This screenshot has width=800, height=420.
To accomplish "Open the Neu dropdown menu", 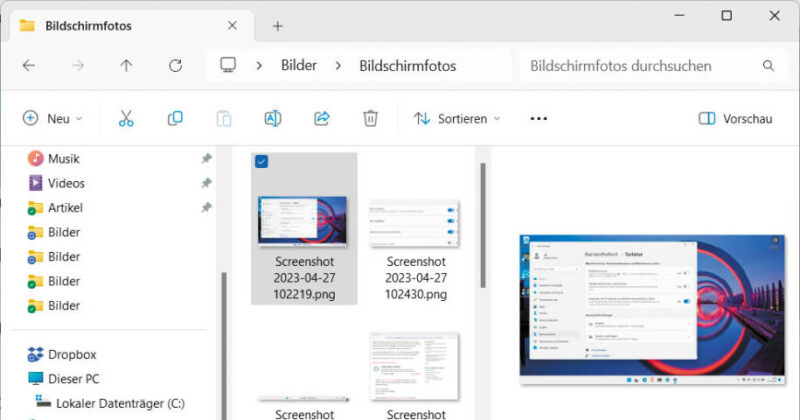I will click(x=53, y=118).
